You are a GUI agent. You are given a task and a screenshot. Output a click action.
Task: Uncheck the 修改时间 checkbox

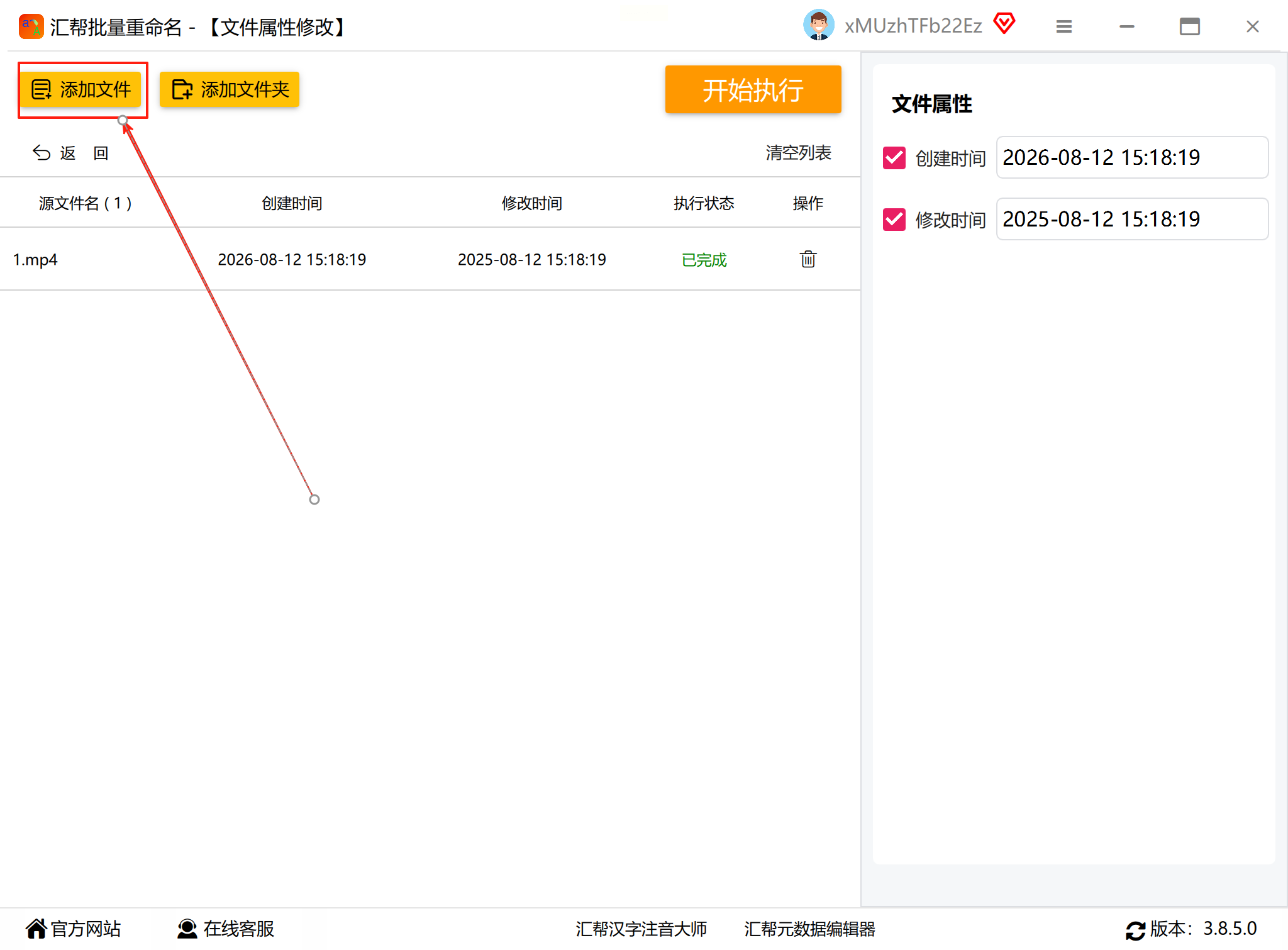894,220
